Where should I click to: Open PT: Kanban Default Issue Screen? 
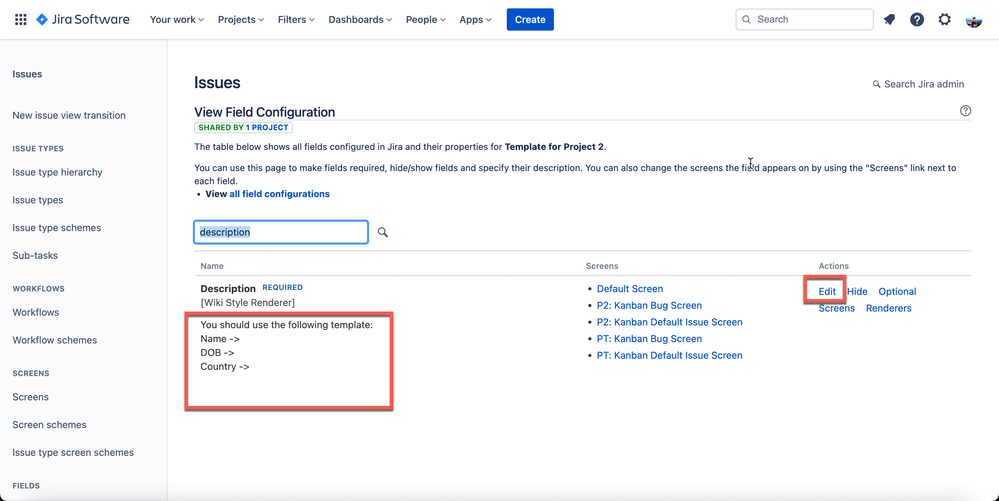pyautogui.click(x=670, y=355)
